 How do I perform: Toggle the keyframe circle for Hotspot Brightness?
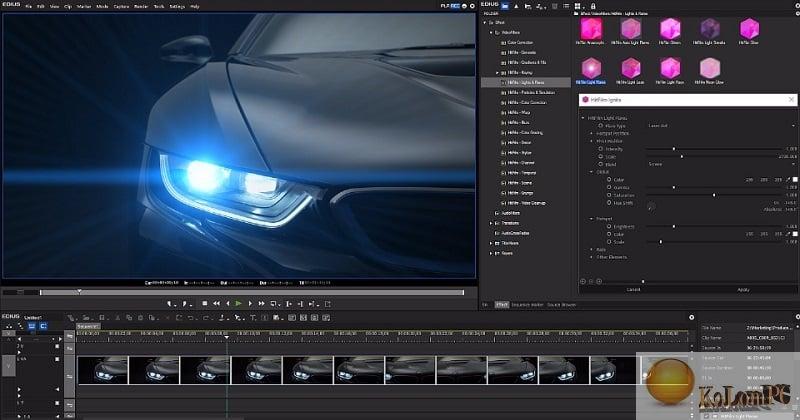click(609, 226)
